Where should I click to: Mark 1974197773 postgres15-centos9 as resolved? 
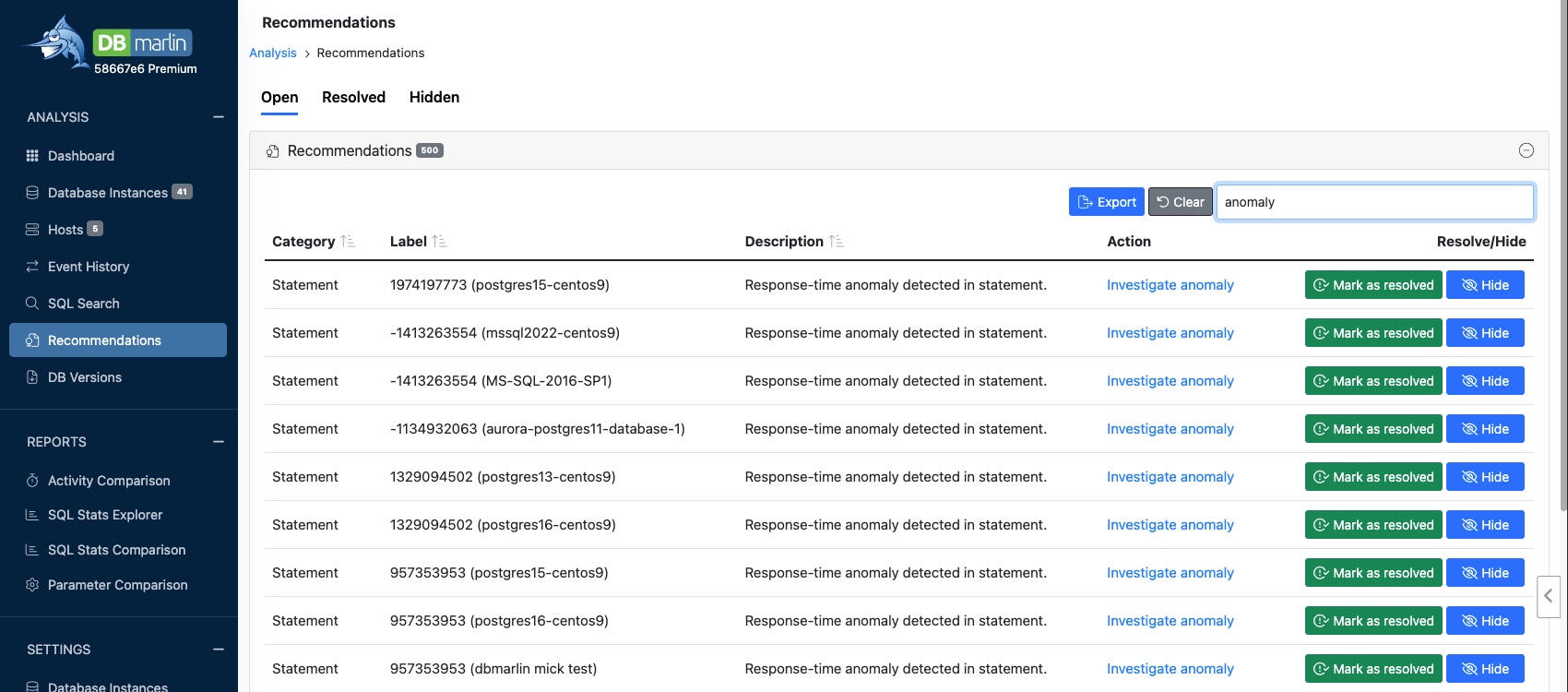(x=1373, y=285)
